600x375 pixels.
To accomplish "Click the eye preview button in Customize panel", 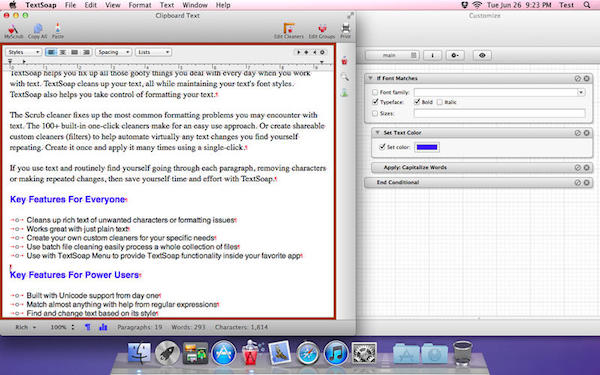I will coord(482,55).
